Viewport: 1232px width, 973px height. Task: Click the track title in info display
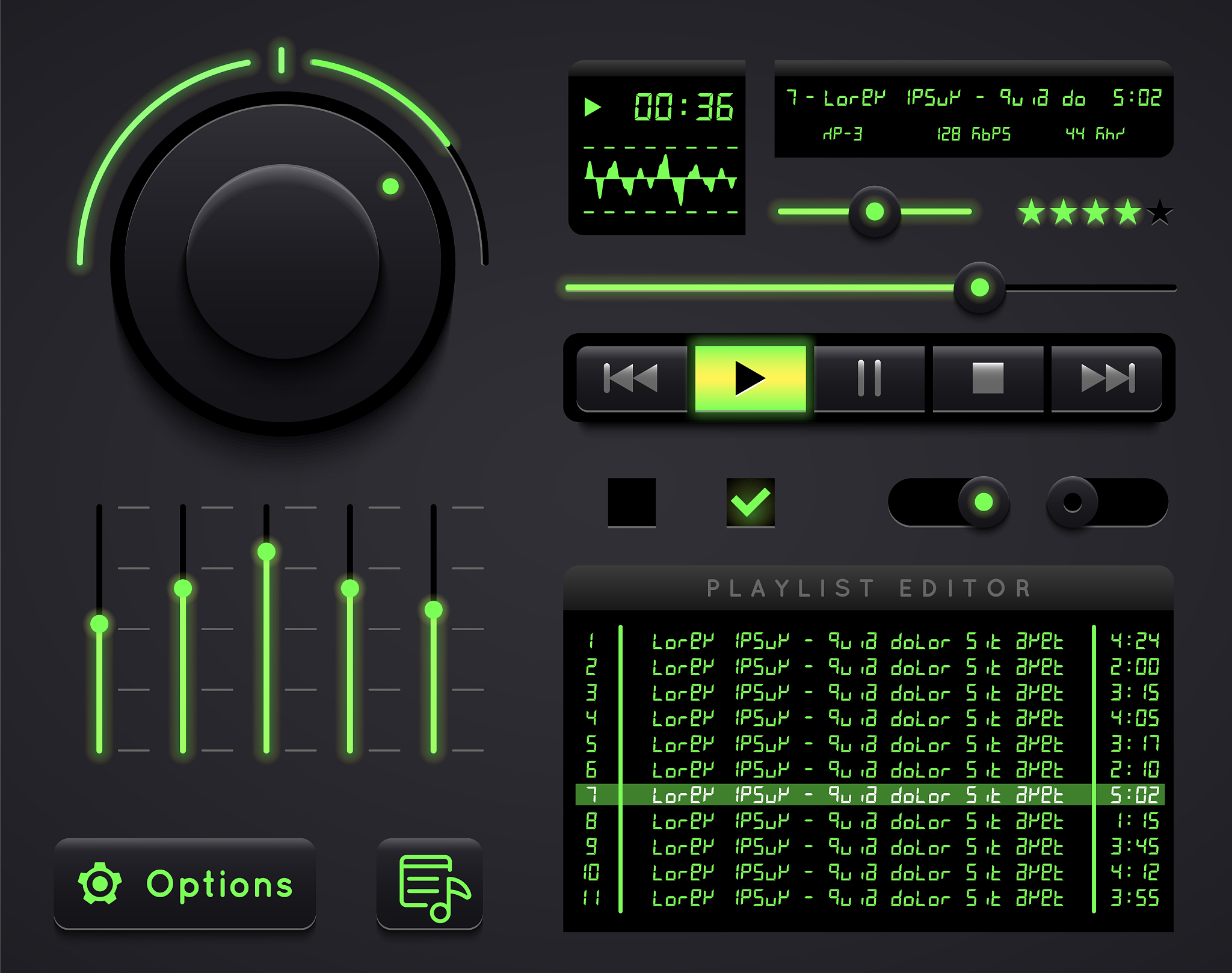coord(936,97)
